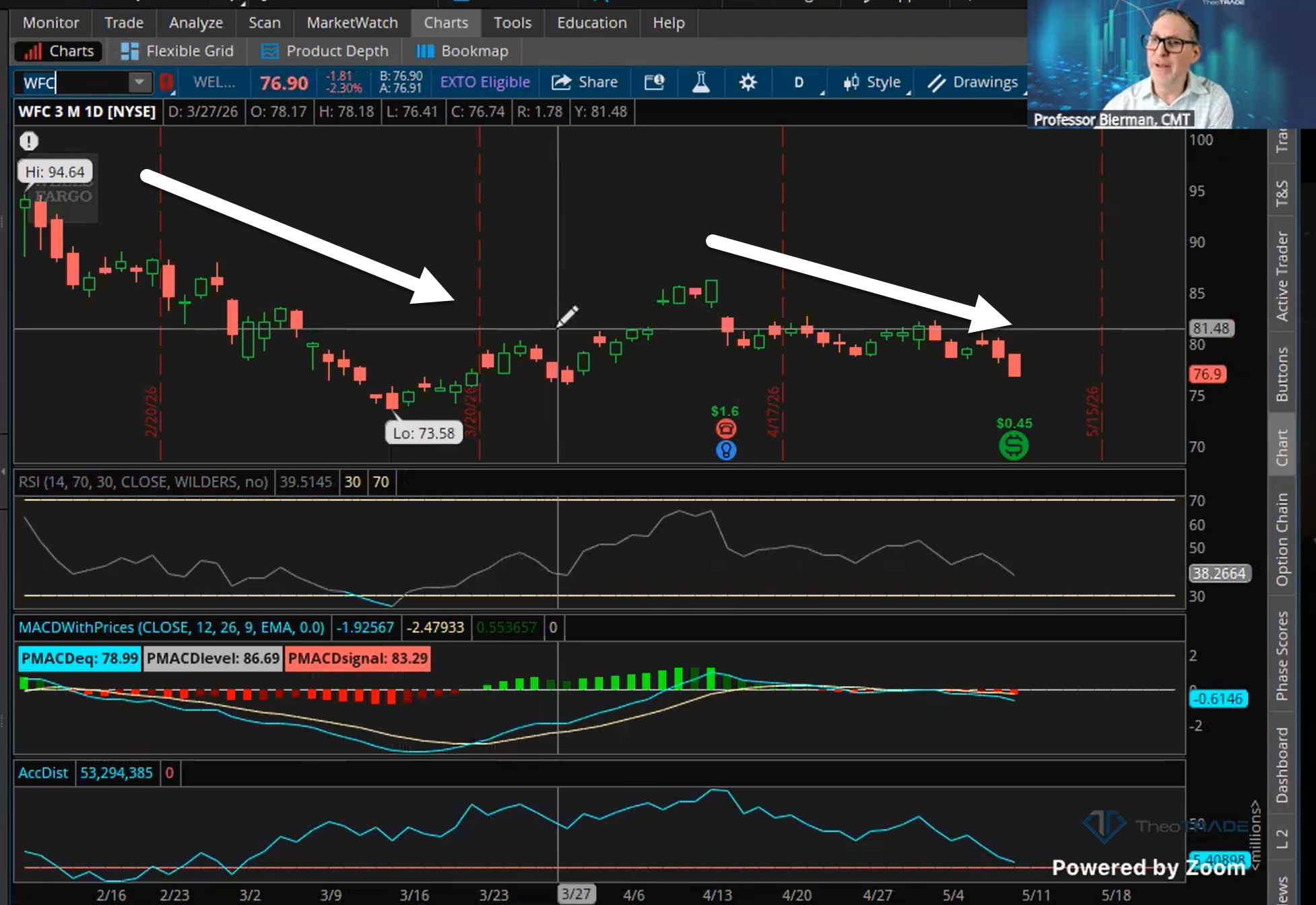The width and height of the screenshot is (1316, 905).
Task: Open the Monitor tab
Action: coord(51,23)
